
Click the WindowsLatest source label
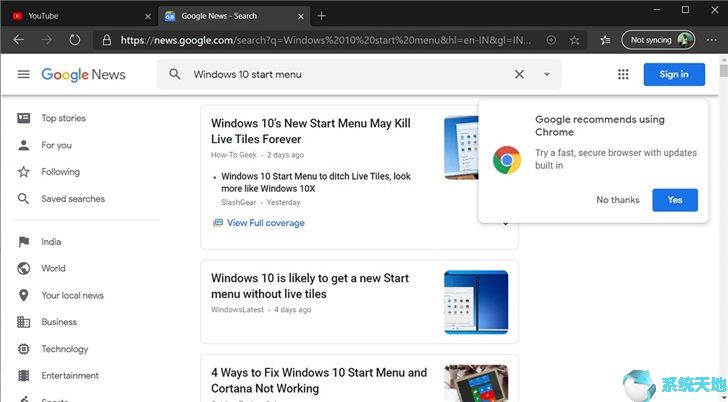237,310
